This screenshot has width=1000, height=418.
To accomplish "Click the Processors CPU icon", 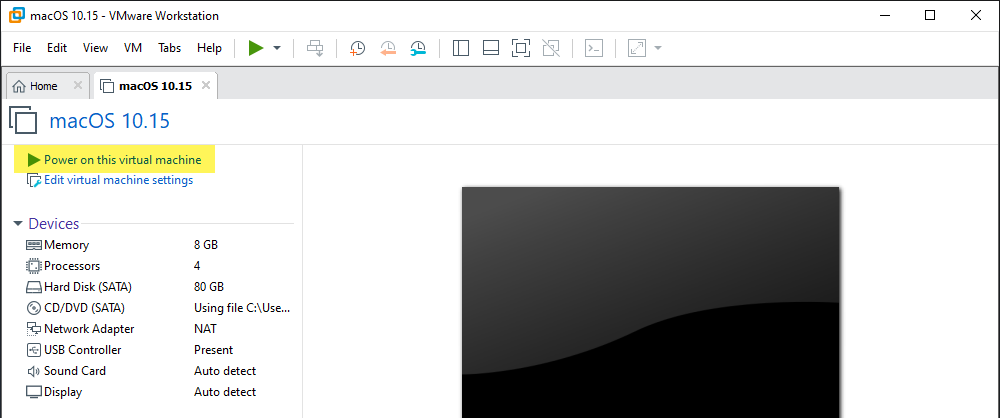I will click(34, 266).
